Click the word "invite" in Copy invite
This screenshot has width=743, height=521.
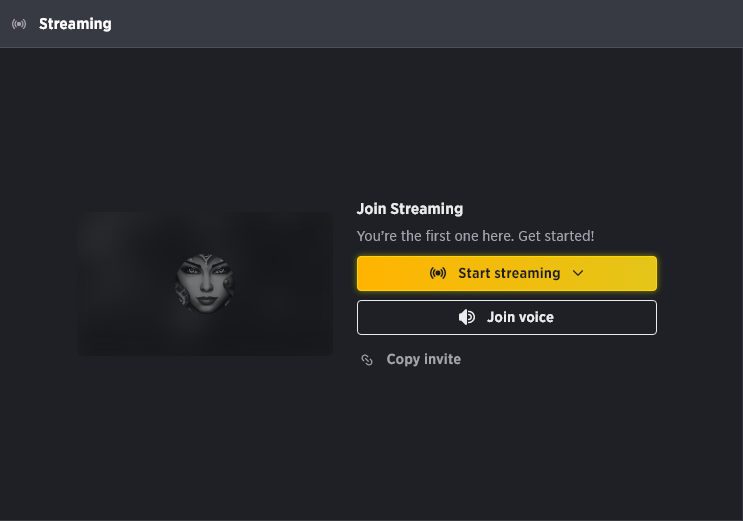click(x=442, y=359)
